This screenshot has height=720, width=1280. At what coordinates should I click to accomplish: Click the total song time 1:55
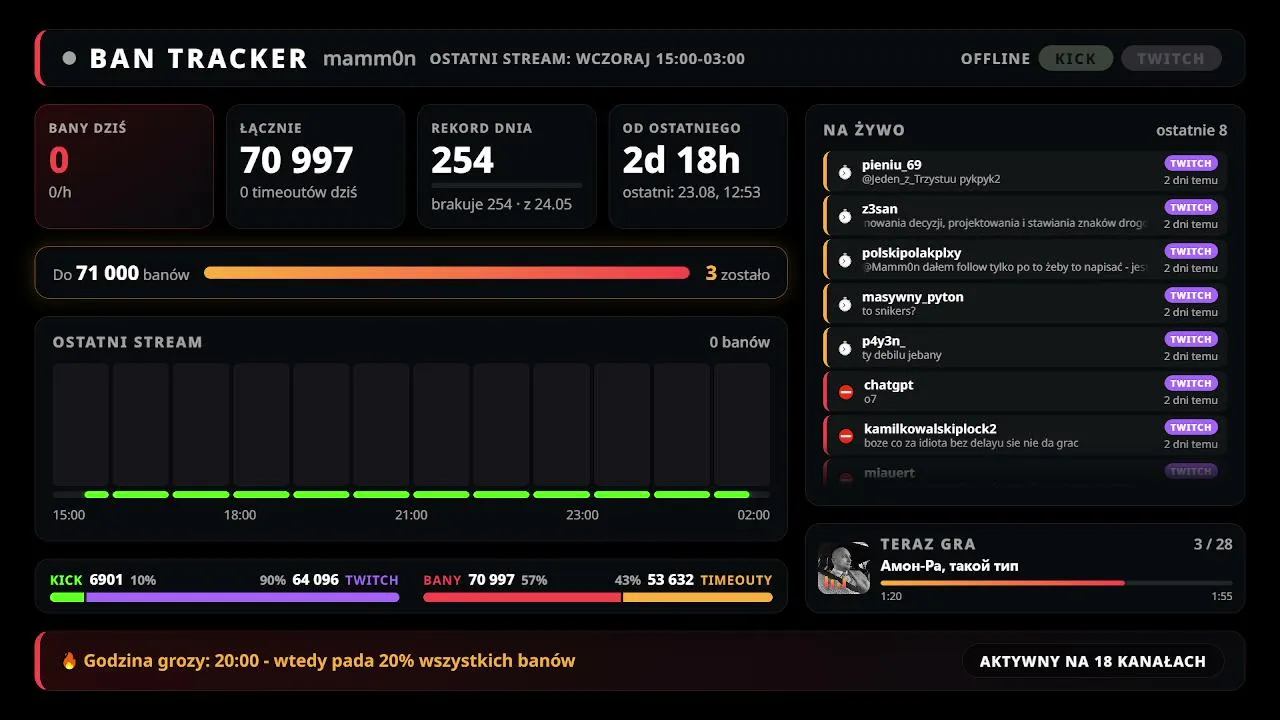point(1221,596)
